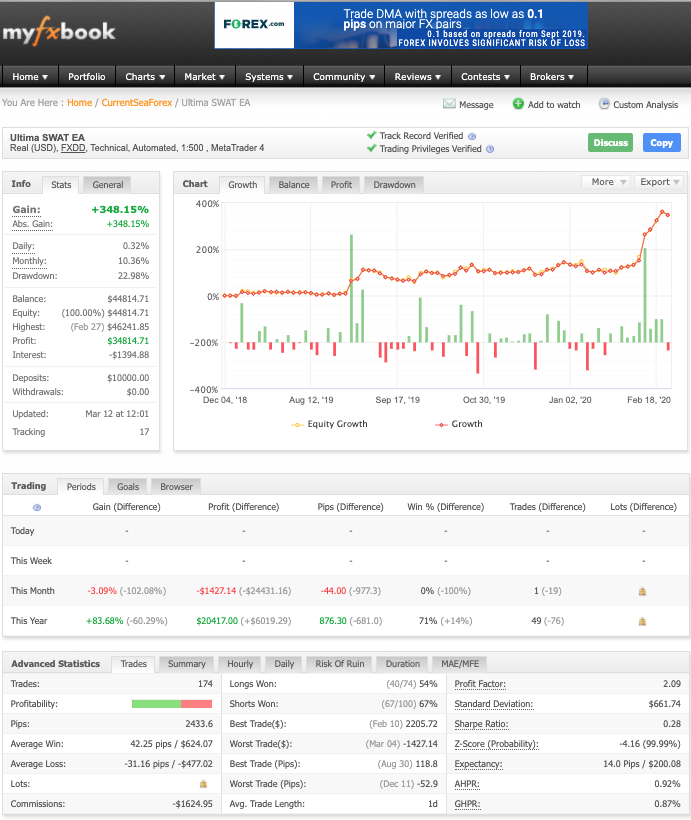Click the Profitability green-red bar
The width and height of the screenshot is (691, 820).
(x=172, y=704)
